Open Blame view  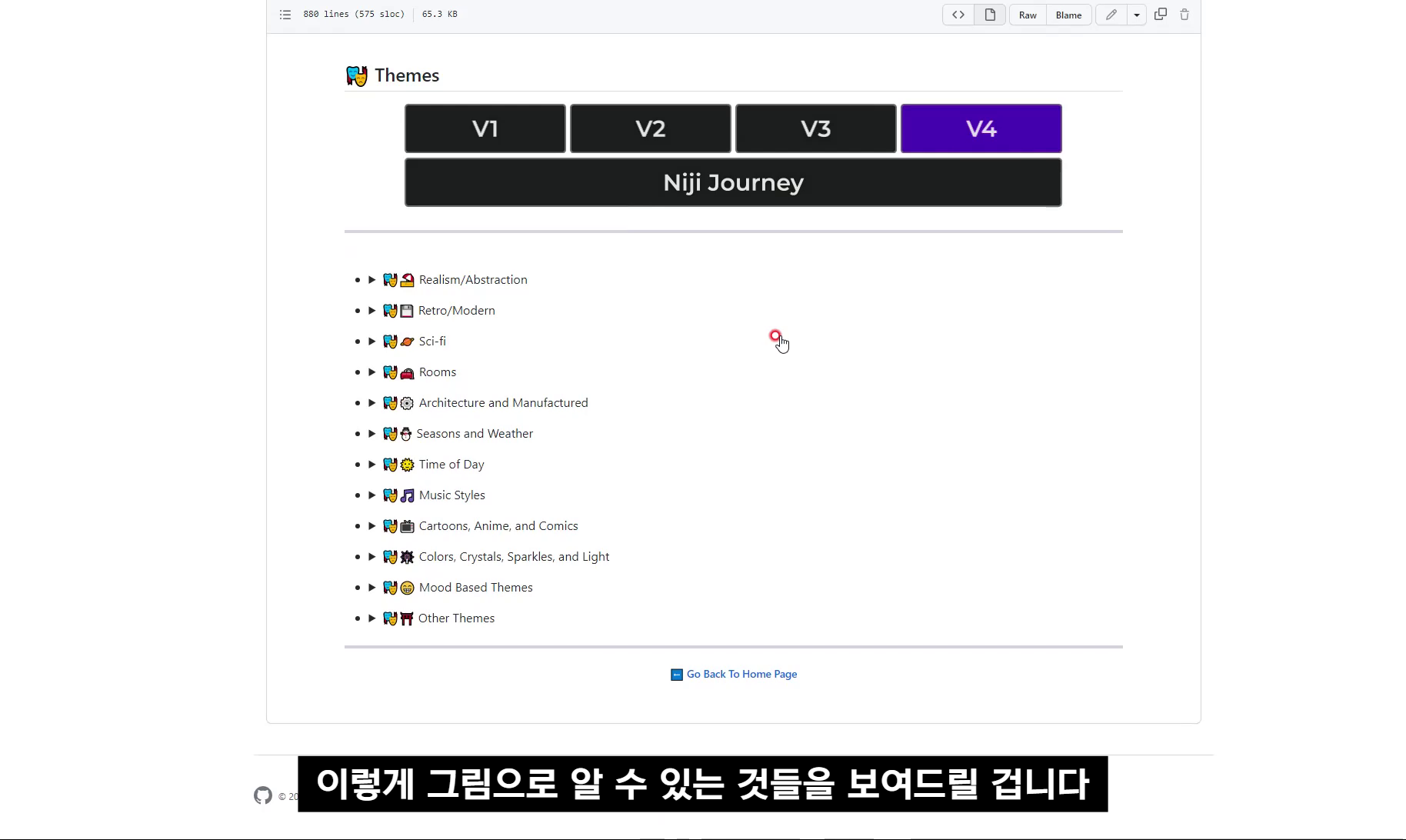coord(1068,15)
